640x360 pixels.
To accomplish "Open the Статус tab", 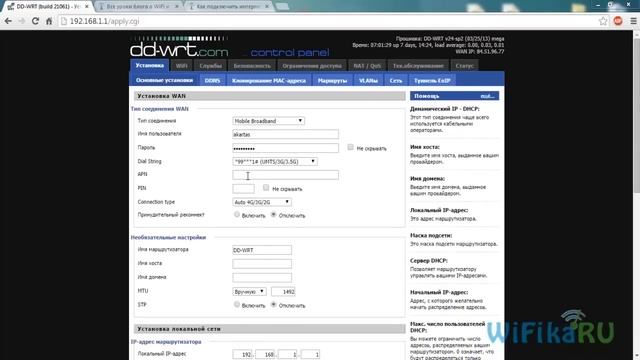I will click(464, 66).
